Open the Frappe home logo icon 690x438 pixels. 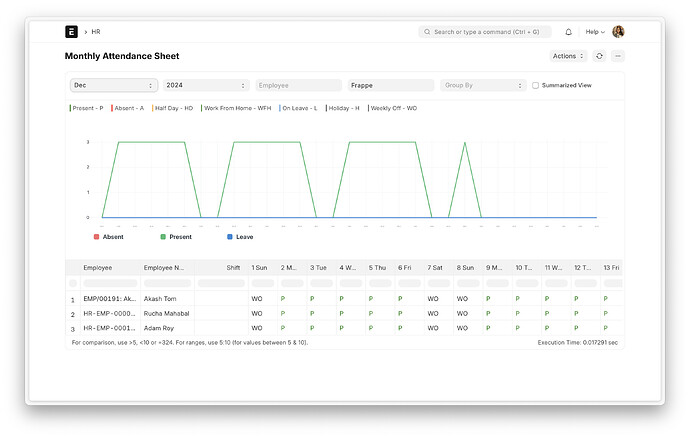tap(71, 32)
